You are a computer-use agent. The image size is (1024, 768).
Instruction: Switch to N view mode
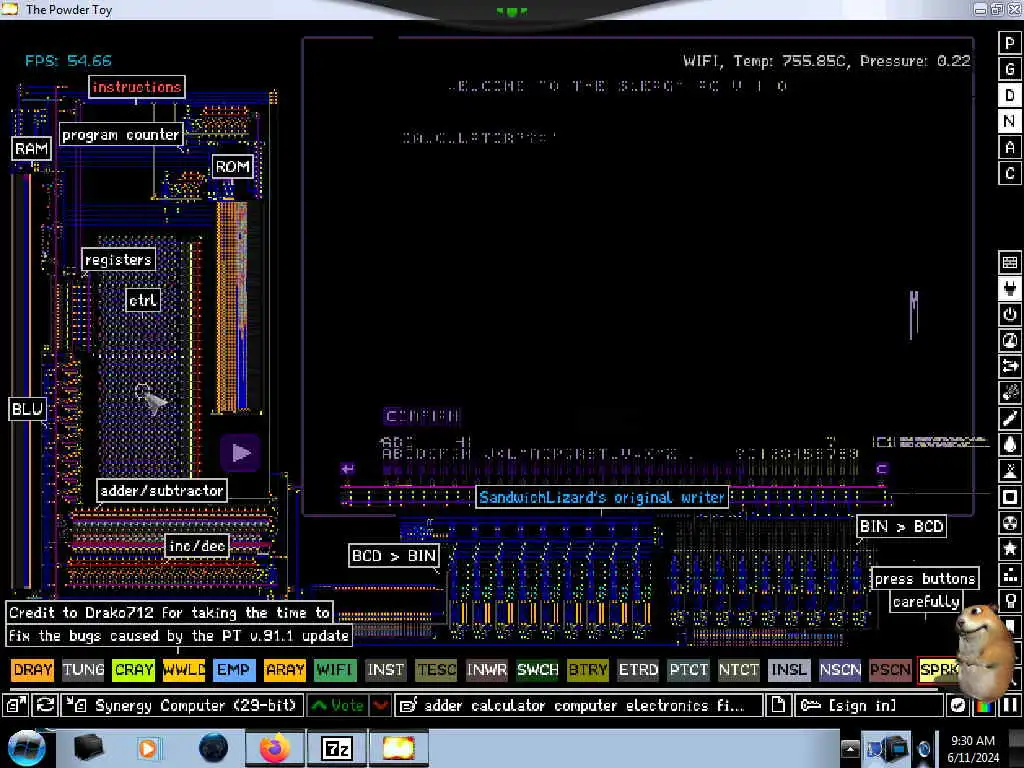pos(1010,121)
